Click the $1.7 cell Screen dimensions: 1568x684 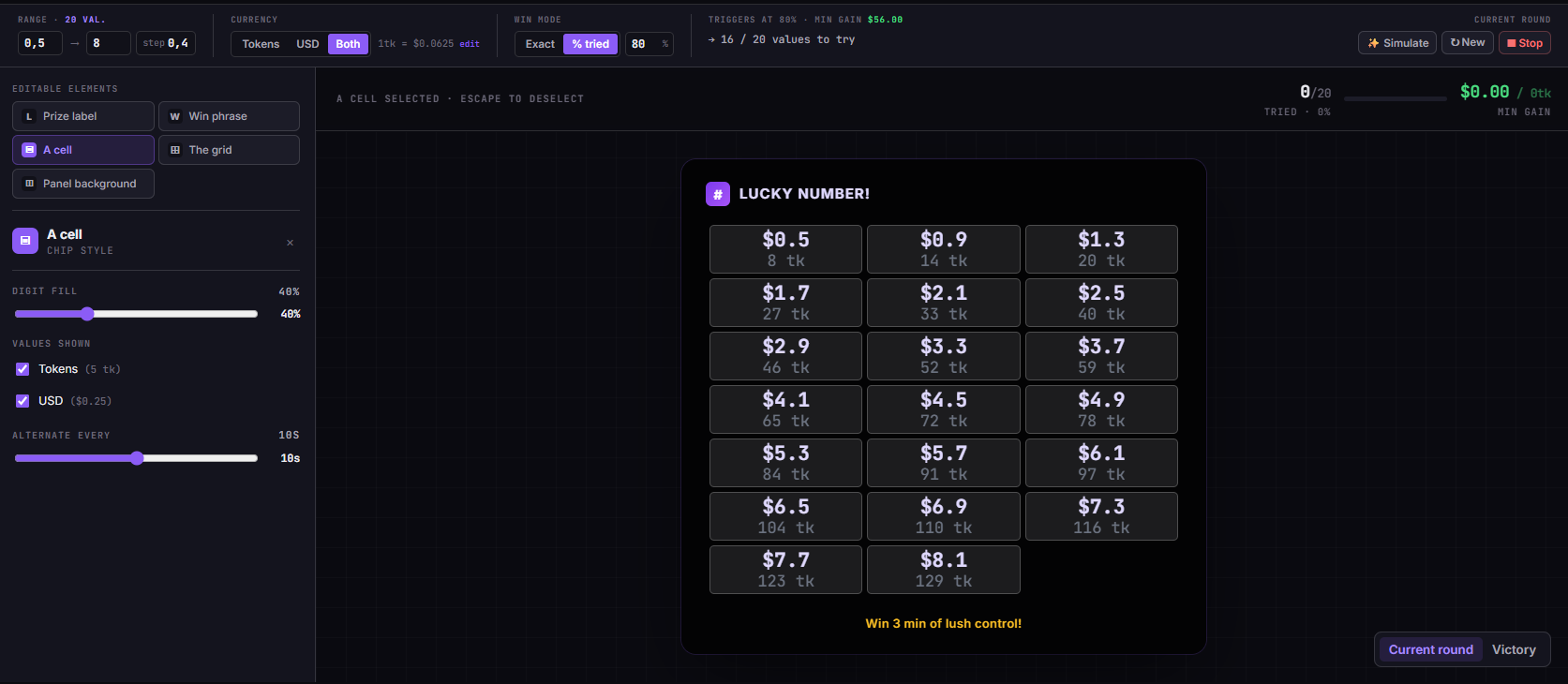point(785,303)
